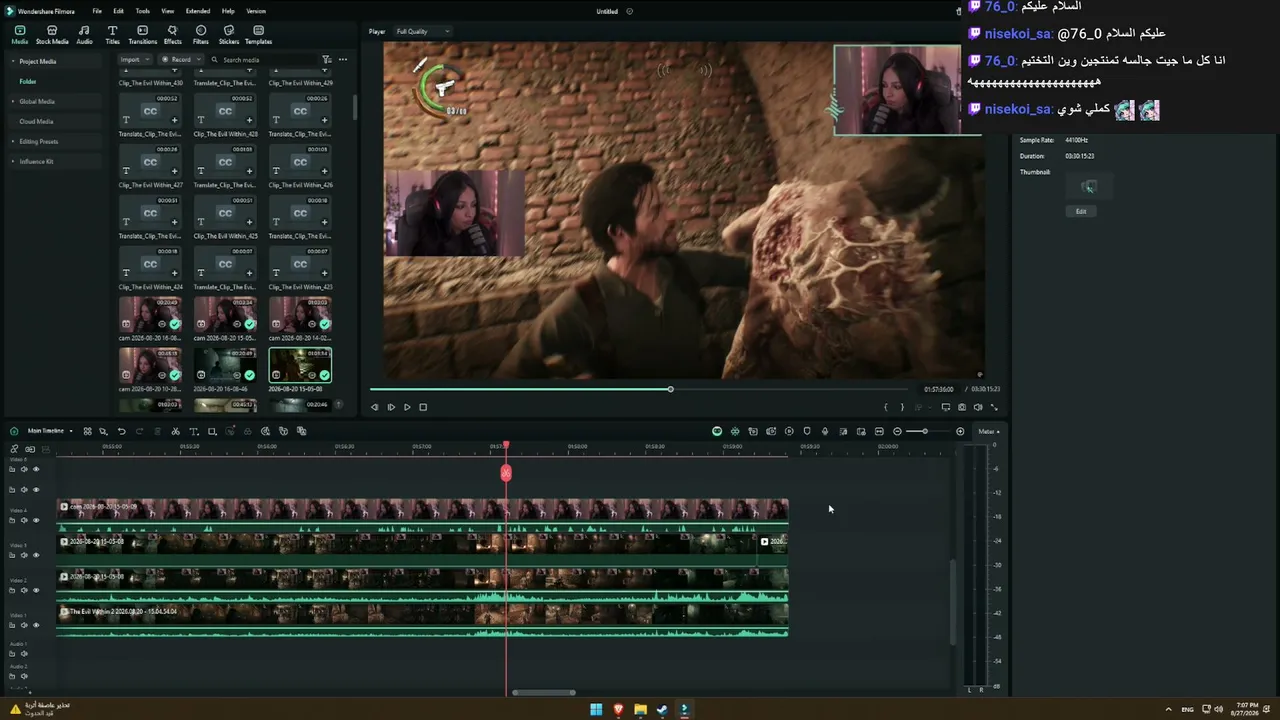Open the Help menu
Image resolution: width=1280 pixels, height=720 pixels.
(228, 11)
